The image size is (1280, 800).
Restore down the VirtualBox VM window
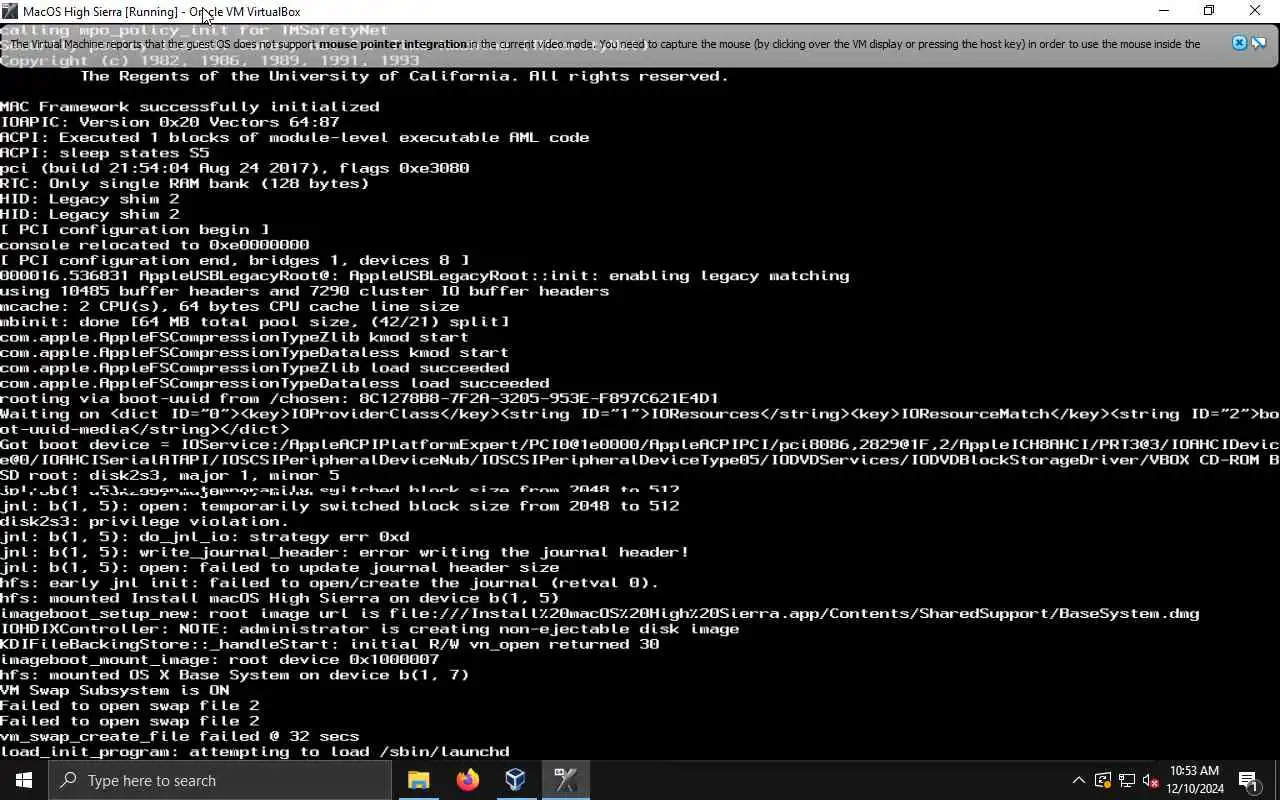[x=1209, y=11]
